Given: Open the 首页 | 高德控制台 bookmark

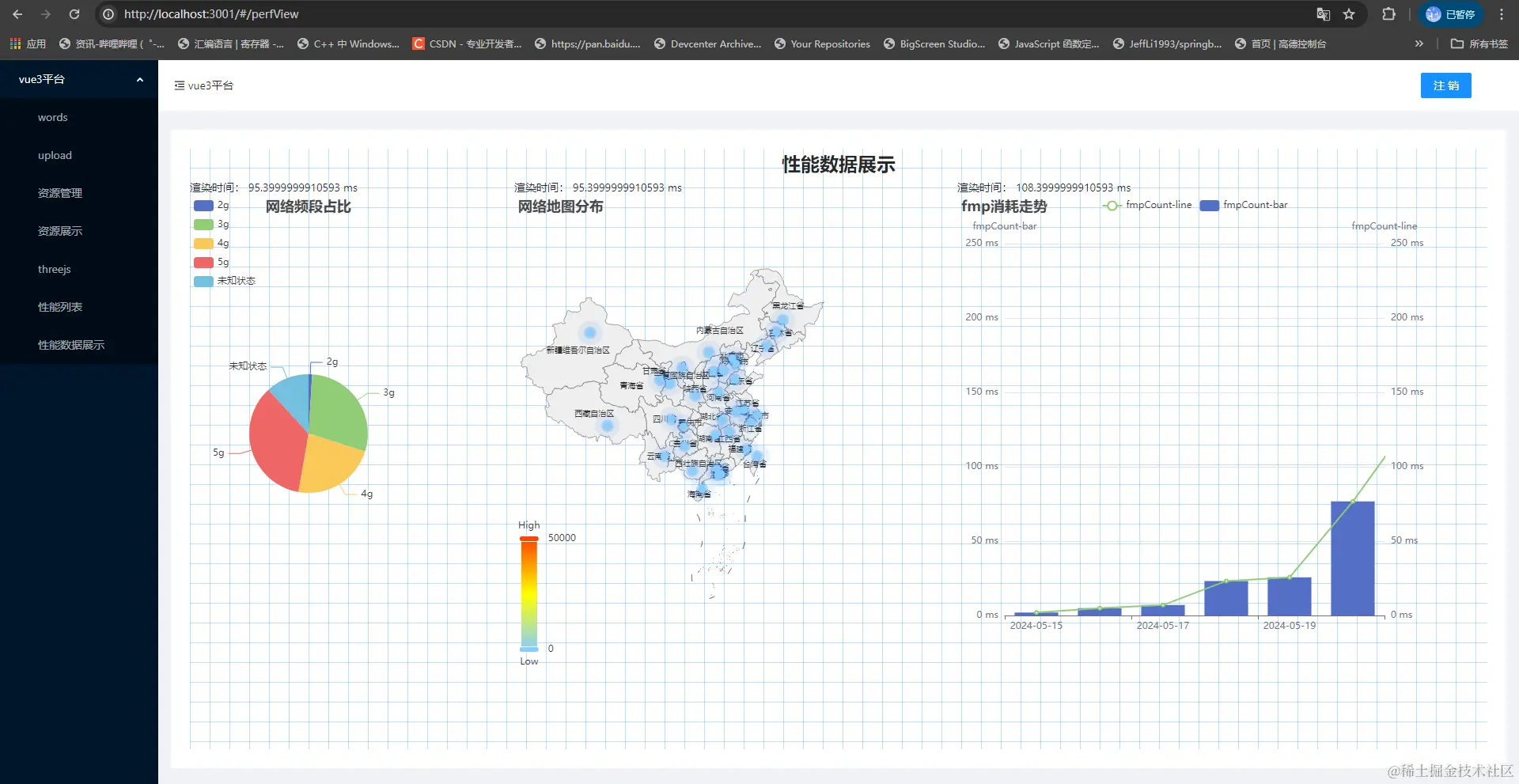Looking at the screenshot, I should pyautogui.click(x=1280, y=44).
